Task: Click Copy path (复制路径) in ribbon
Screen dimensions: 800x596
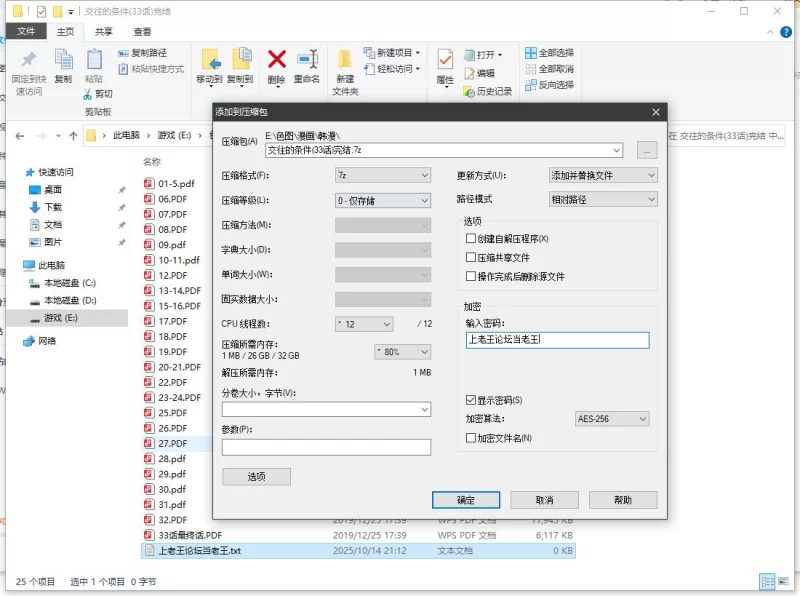Action: coord(142,53)
